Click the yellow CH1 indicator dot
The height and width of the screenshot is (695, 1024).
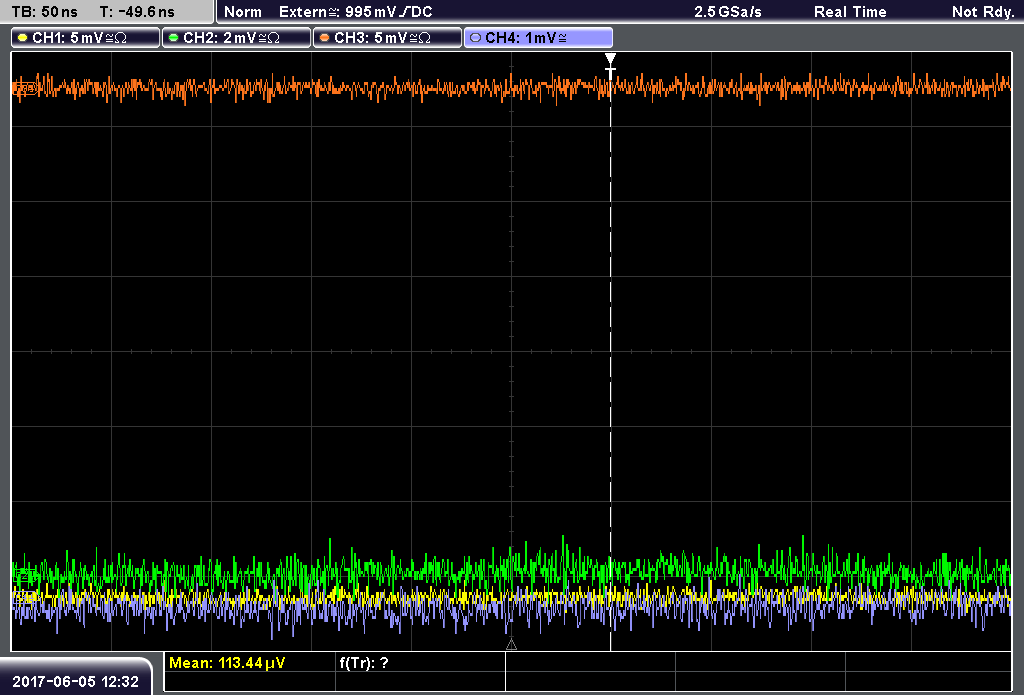(22, 38)
